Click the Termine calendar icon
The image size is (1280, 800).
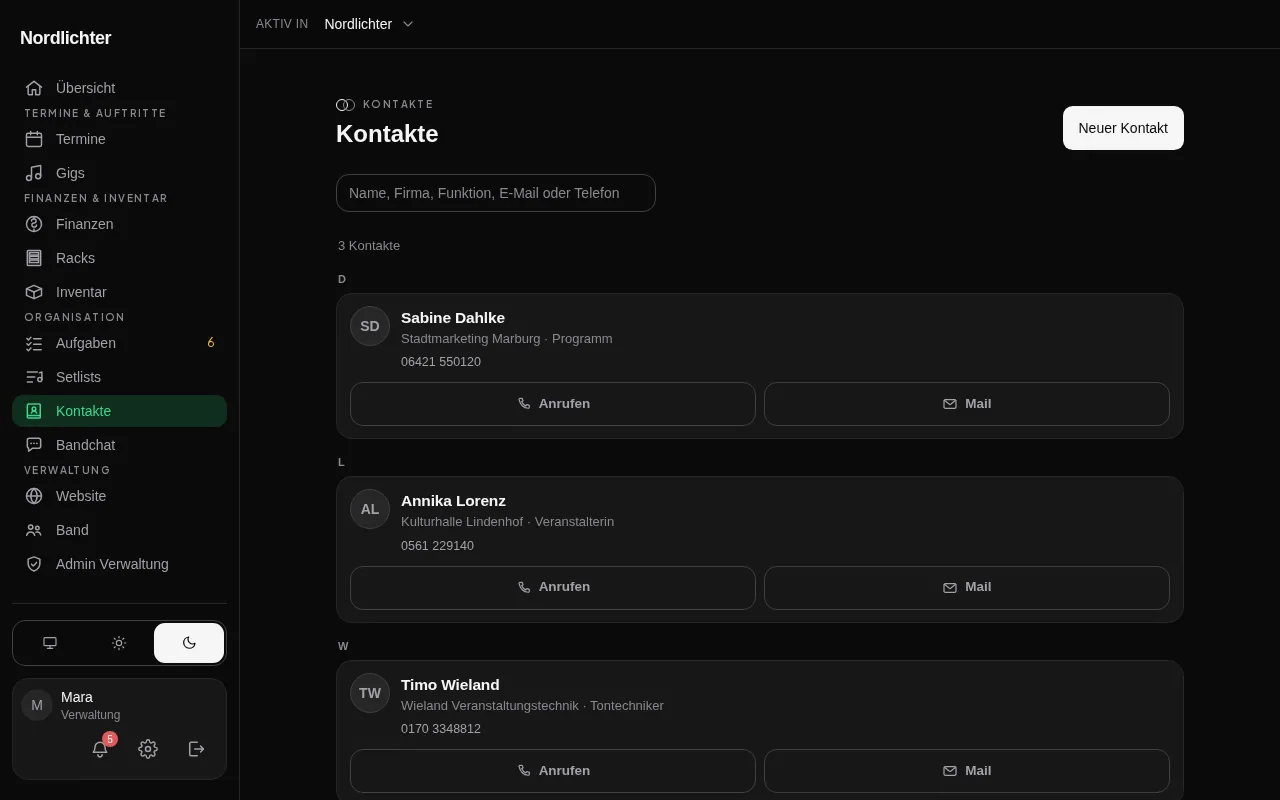tap(34, 139)
